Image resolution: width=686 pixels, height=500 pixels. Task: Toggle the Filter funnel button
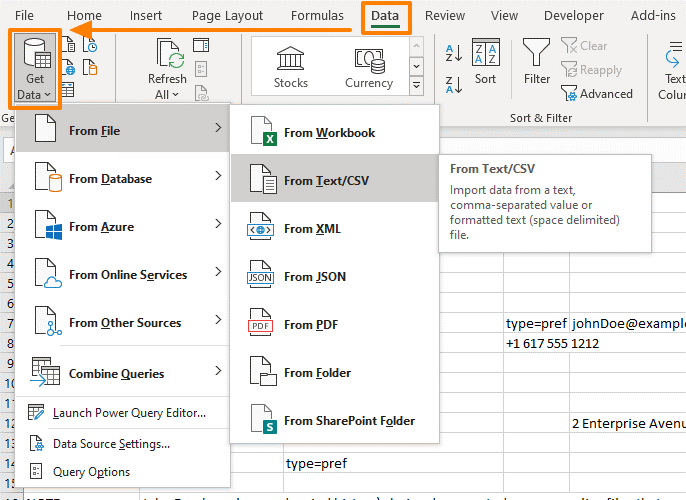pyautogui.click(x=536, y=61)
